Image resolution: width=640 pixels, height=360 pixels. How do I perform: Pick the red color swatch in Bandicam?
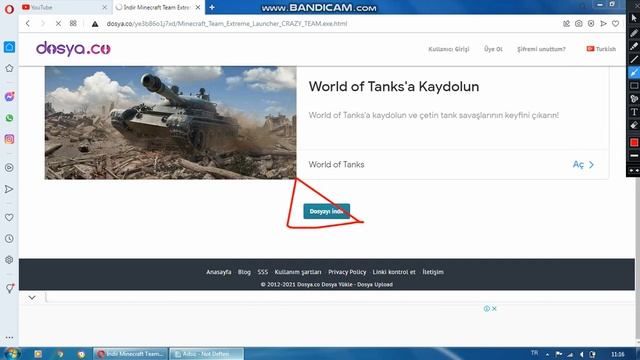tap(634, 142)
